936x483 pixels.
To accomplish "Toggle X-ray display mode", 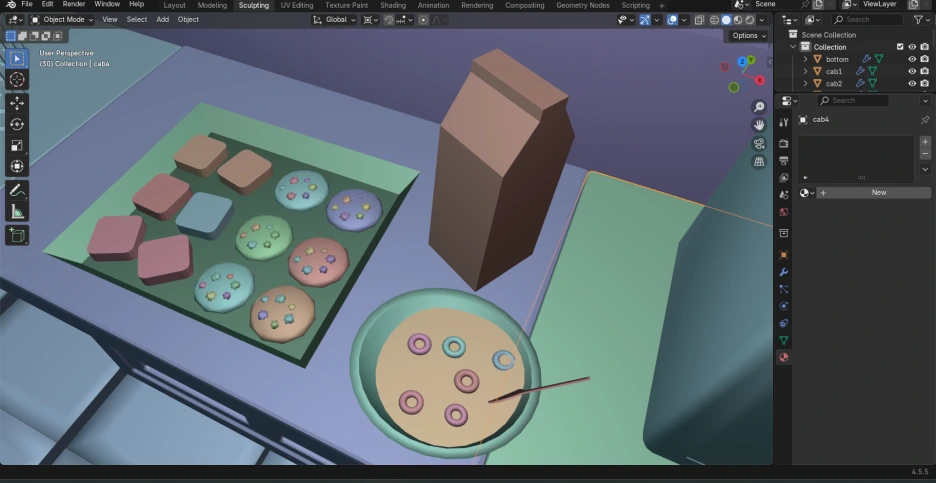I will click(x=700, y=20).
